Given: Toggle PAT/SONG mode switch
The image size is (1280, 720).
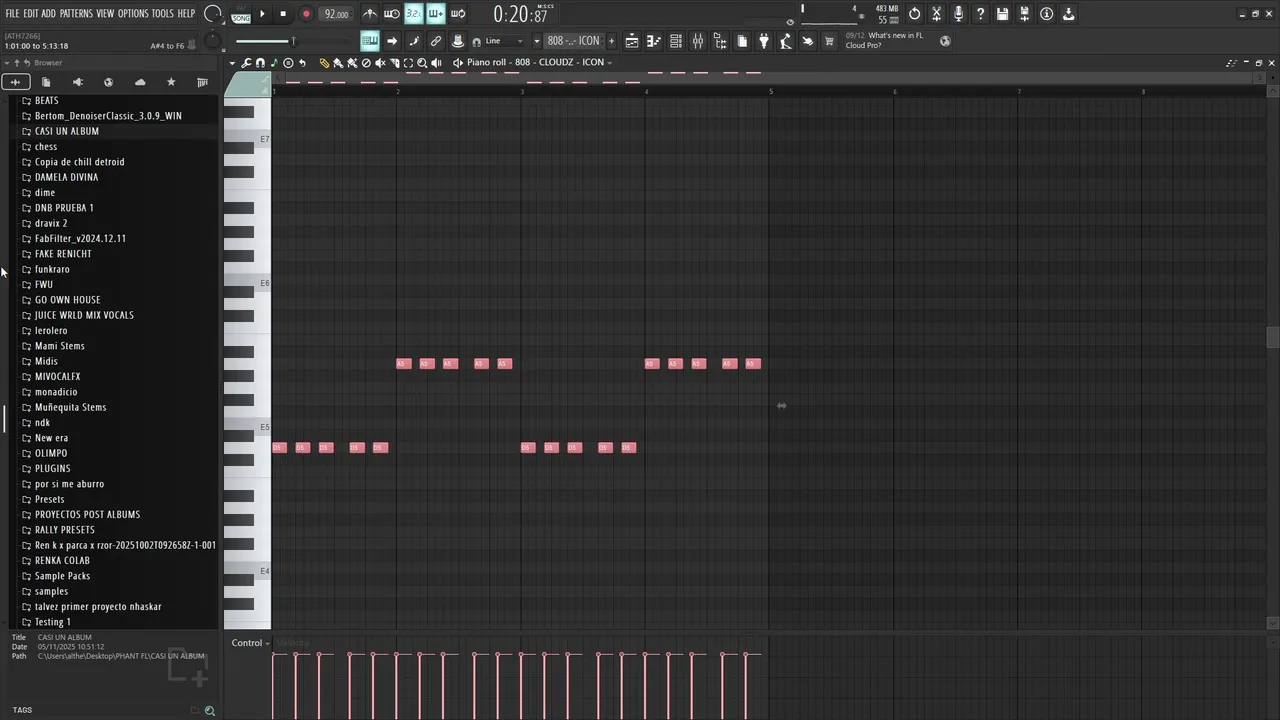Looking at the screenshot, I should 241,14.
